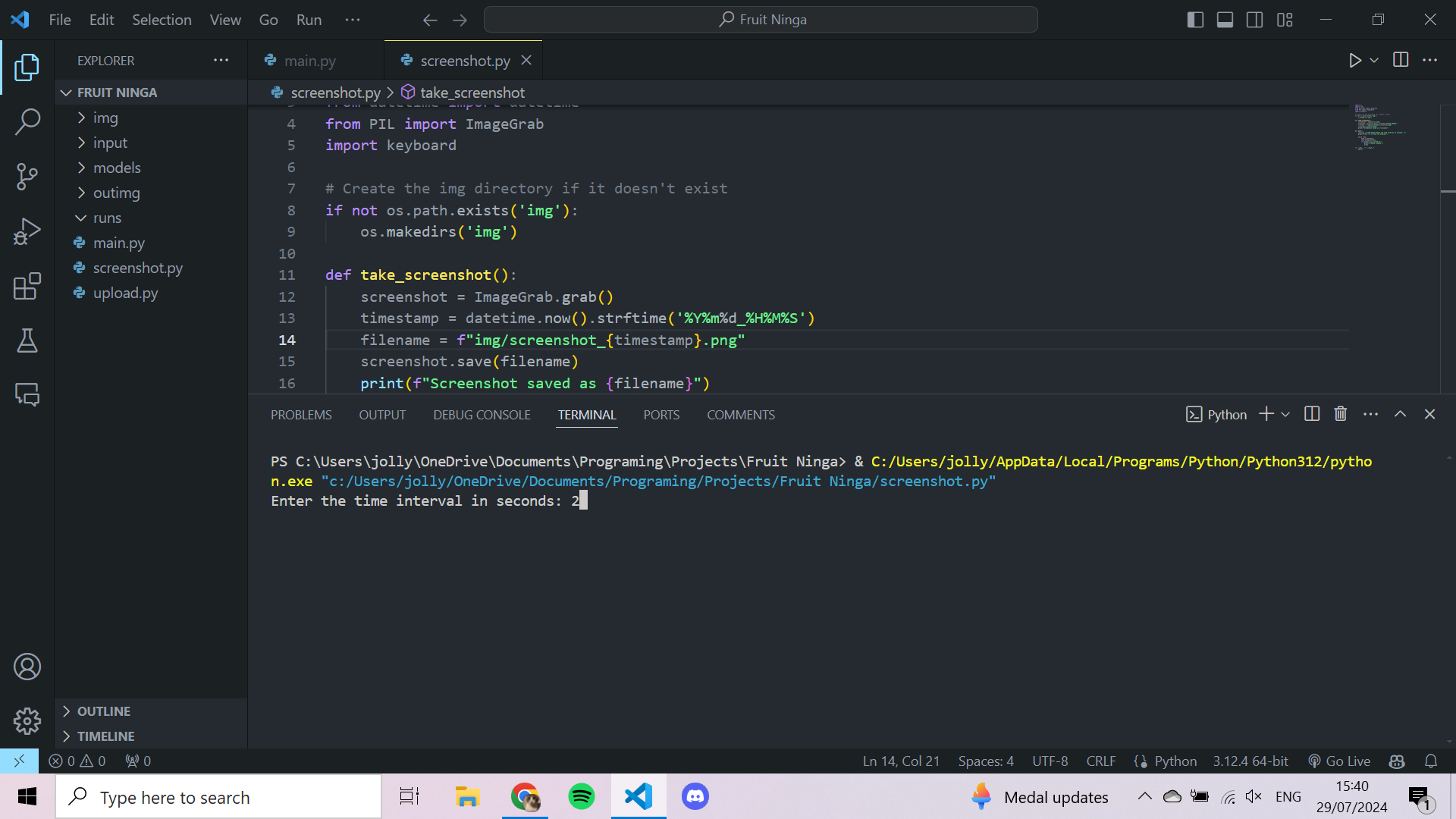Open the Testing flask icon

click(27, 340)
